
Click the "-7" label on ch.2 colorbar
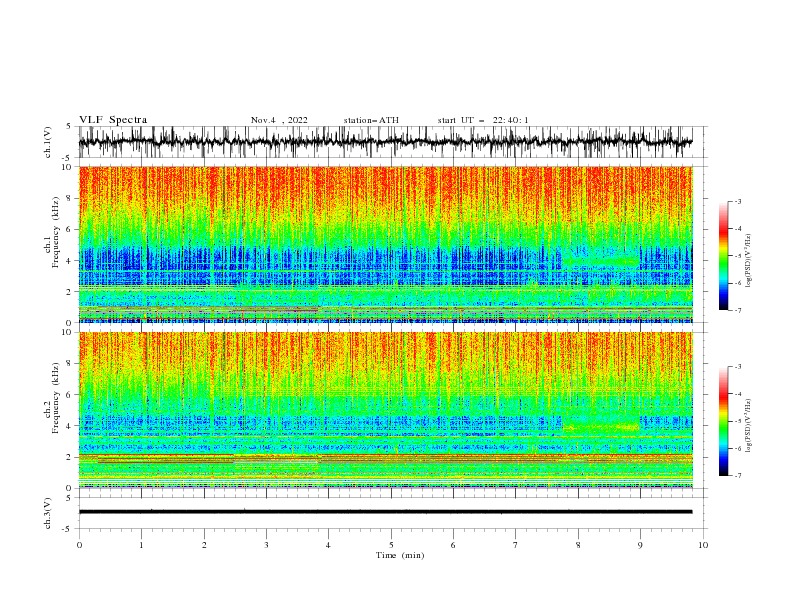point(737,475)
